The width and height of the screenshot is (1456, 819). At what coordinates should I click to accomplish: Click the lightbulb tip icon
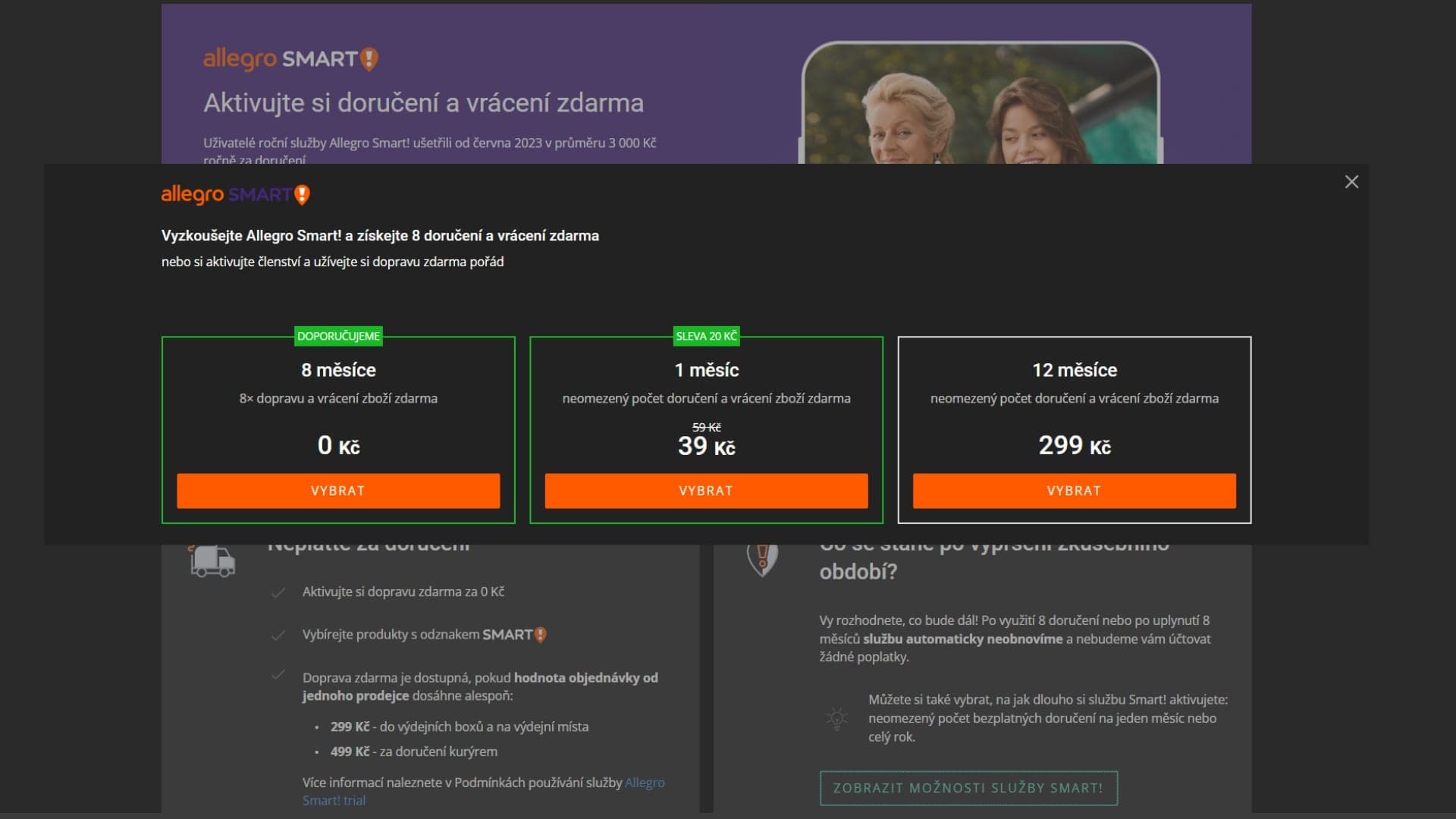click(x=836, y=718)
